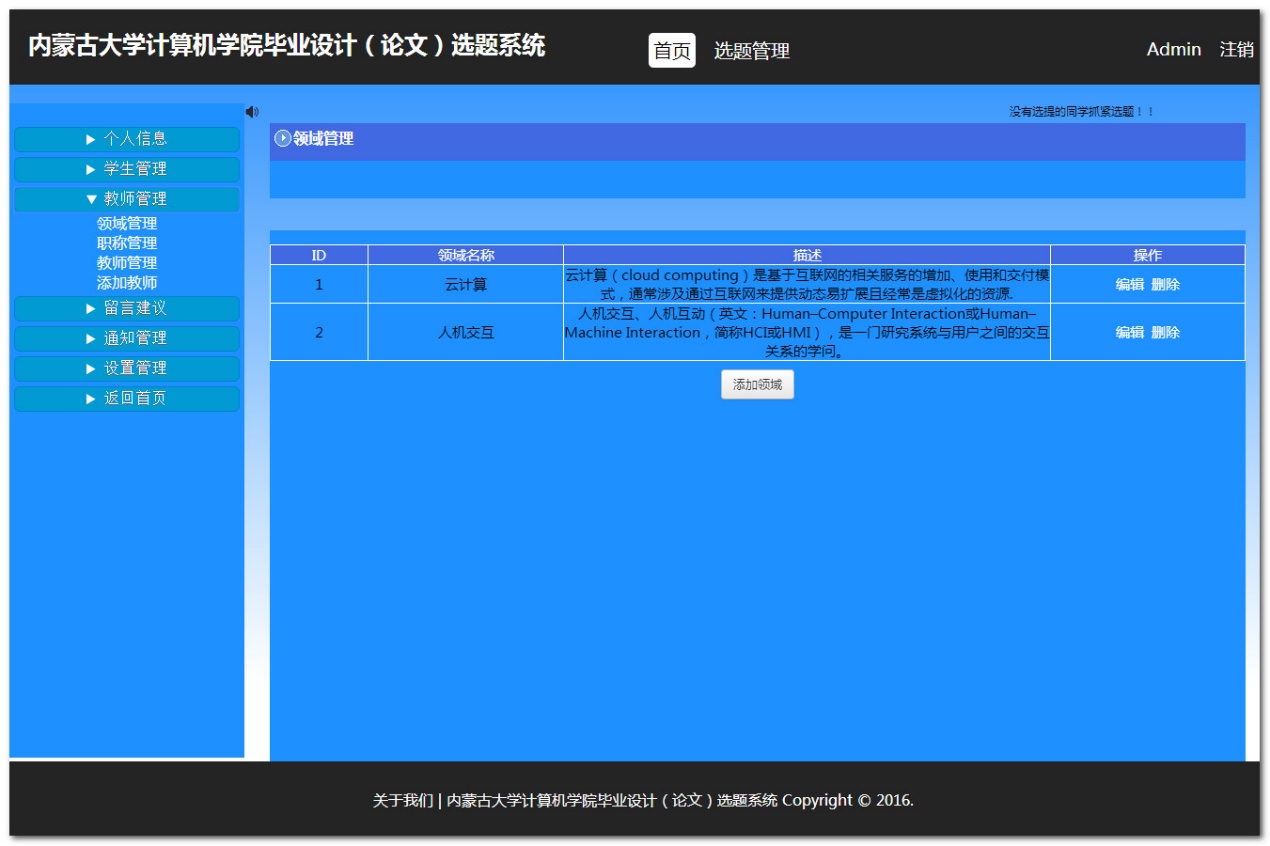Open 职称管理 in the sidebar submenu
Viewport: 1270px width, 846px height.
127,243
